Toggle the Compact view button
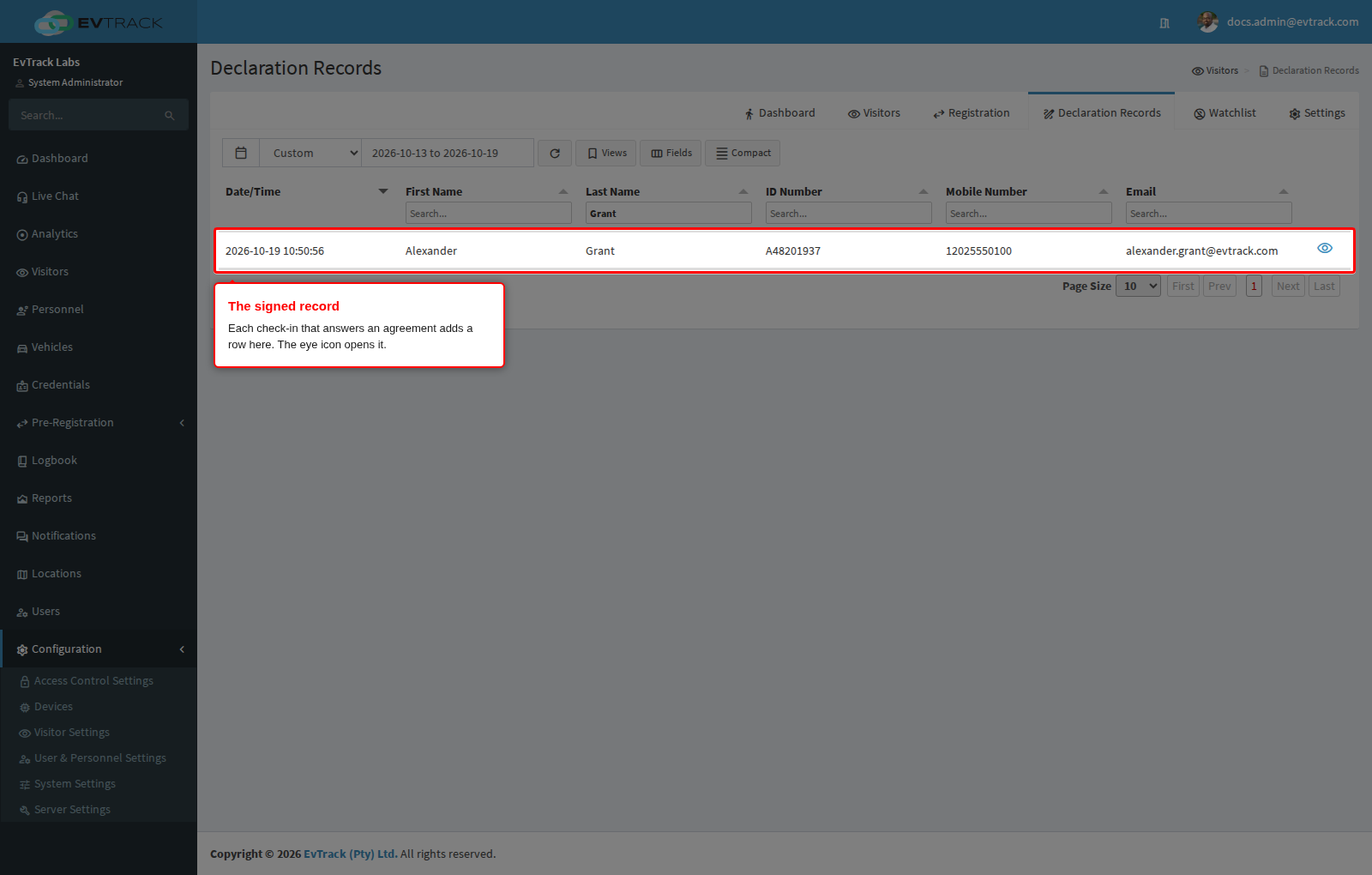 (x=743, y=154)
